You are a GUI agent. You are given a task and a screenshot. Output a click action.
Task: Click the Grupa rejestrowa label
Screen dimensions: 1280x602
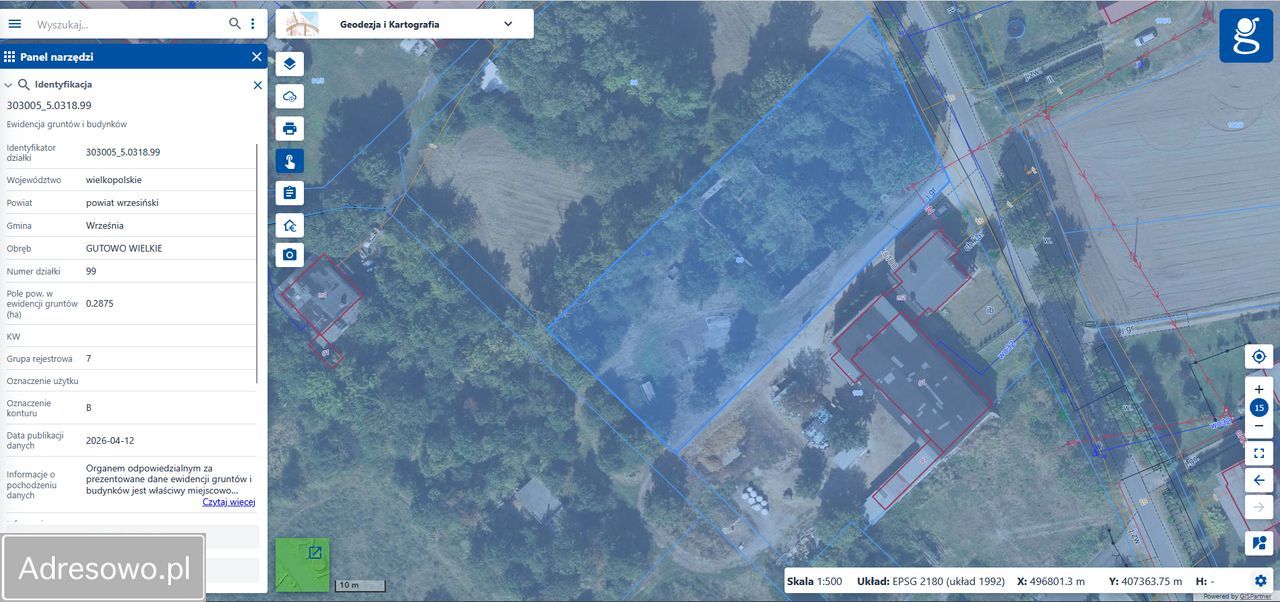pos(40,358)
